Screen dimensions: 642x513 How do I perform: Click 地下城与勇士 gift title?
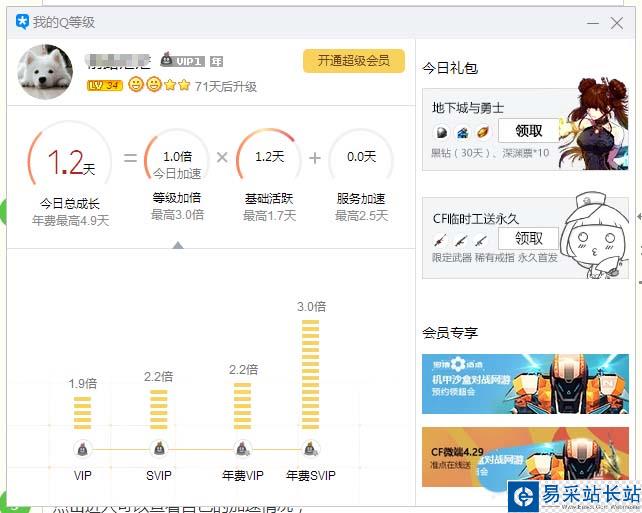tap(468, 108)
